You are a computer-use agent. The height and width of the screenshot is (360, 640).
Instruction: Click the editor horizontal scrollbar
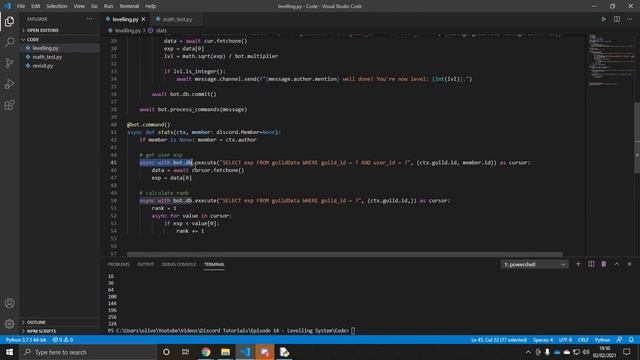344,254
